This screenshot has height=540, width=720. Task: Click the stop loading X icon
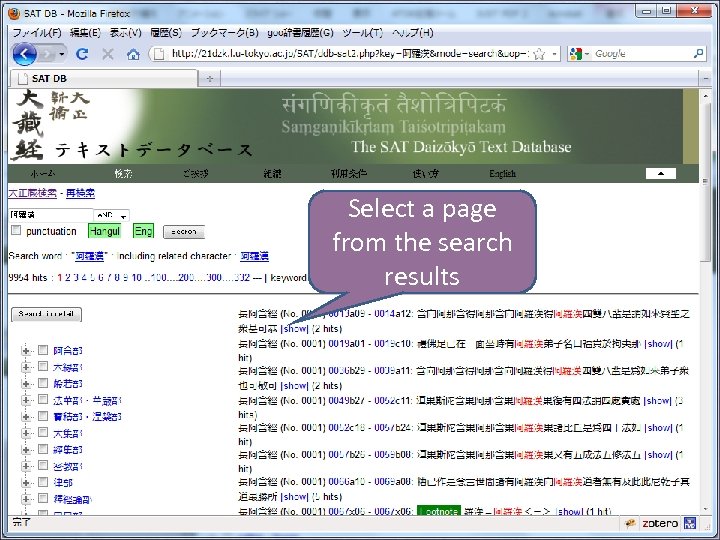click(x=108, y=54)
